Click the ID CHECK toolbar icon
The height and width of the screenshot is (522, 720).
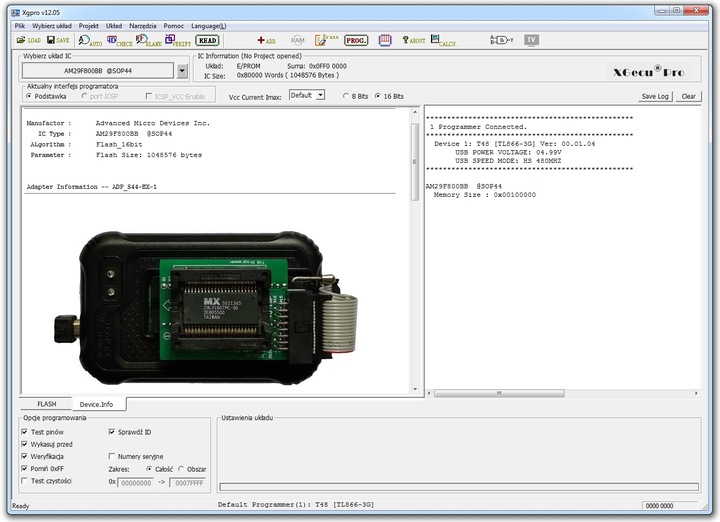(x=119, y=41)
